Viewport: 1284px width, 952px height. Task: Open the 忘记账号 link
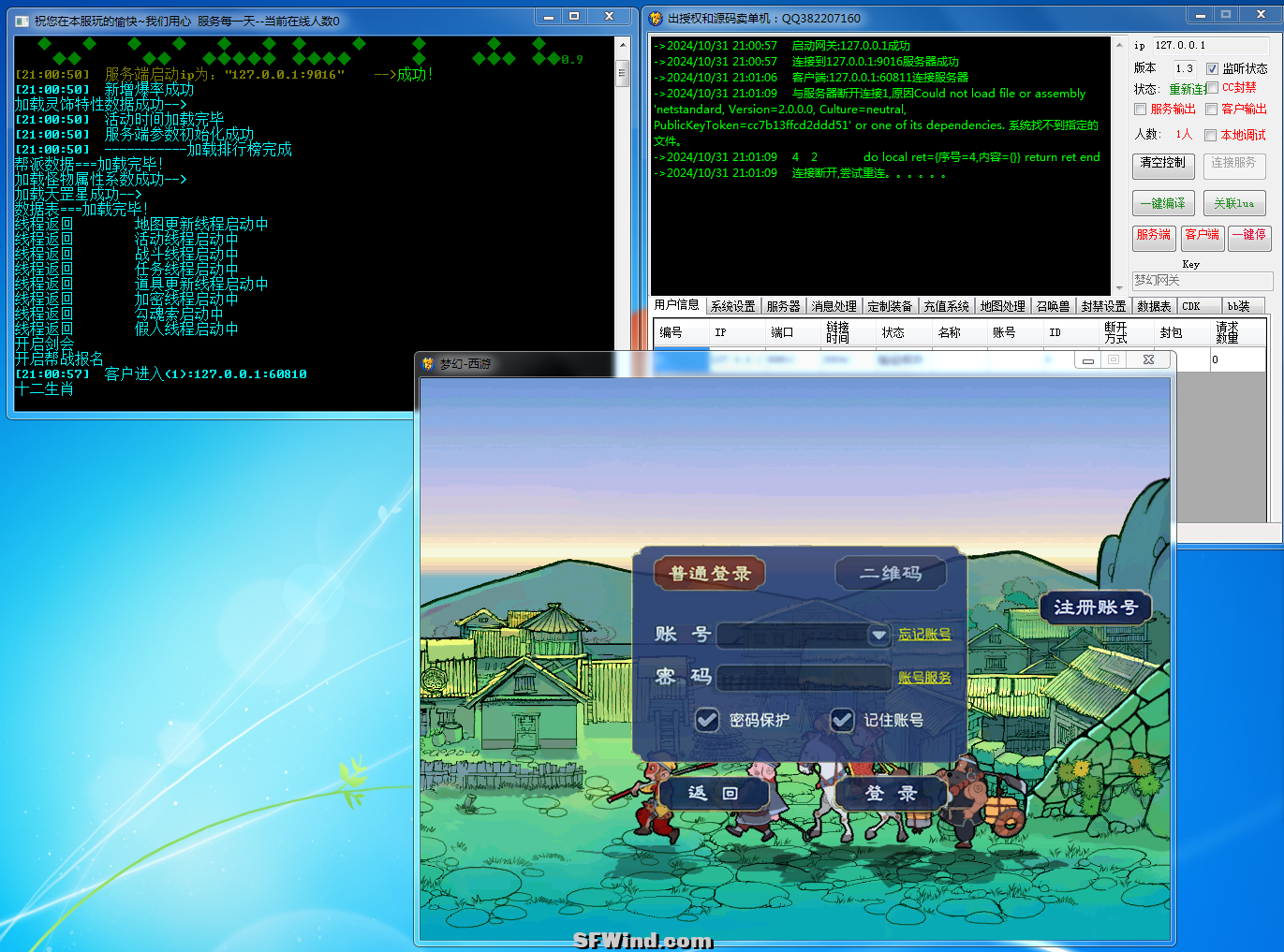click(924, 635)
